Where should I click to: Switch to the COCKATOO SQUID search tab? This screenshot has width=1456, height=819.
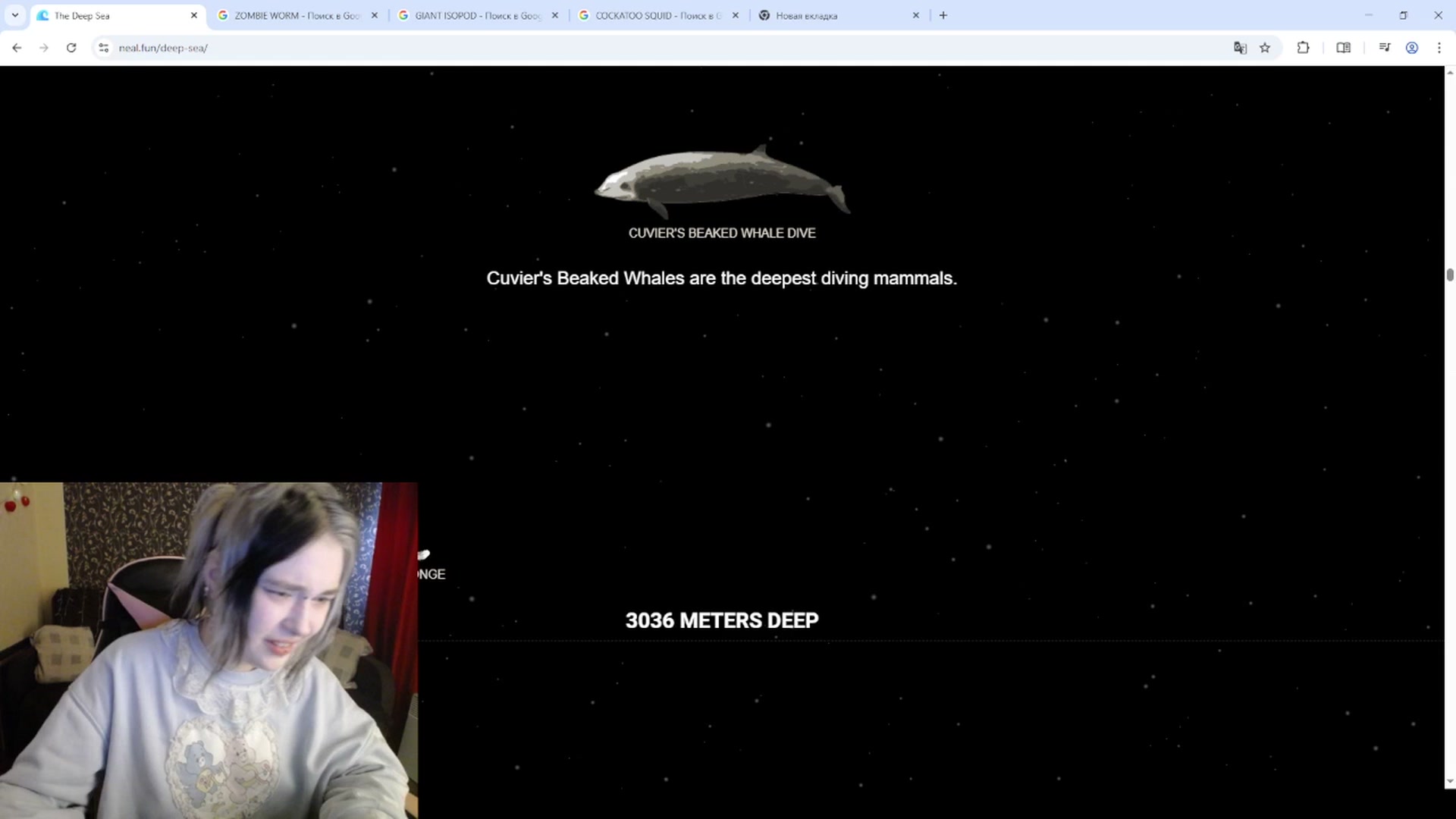point(657,15)
